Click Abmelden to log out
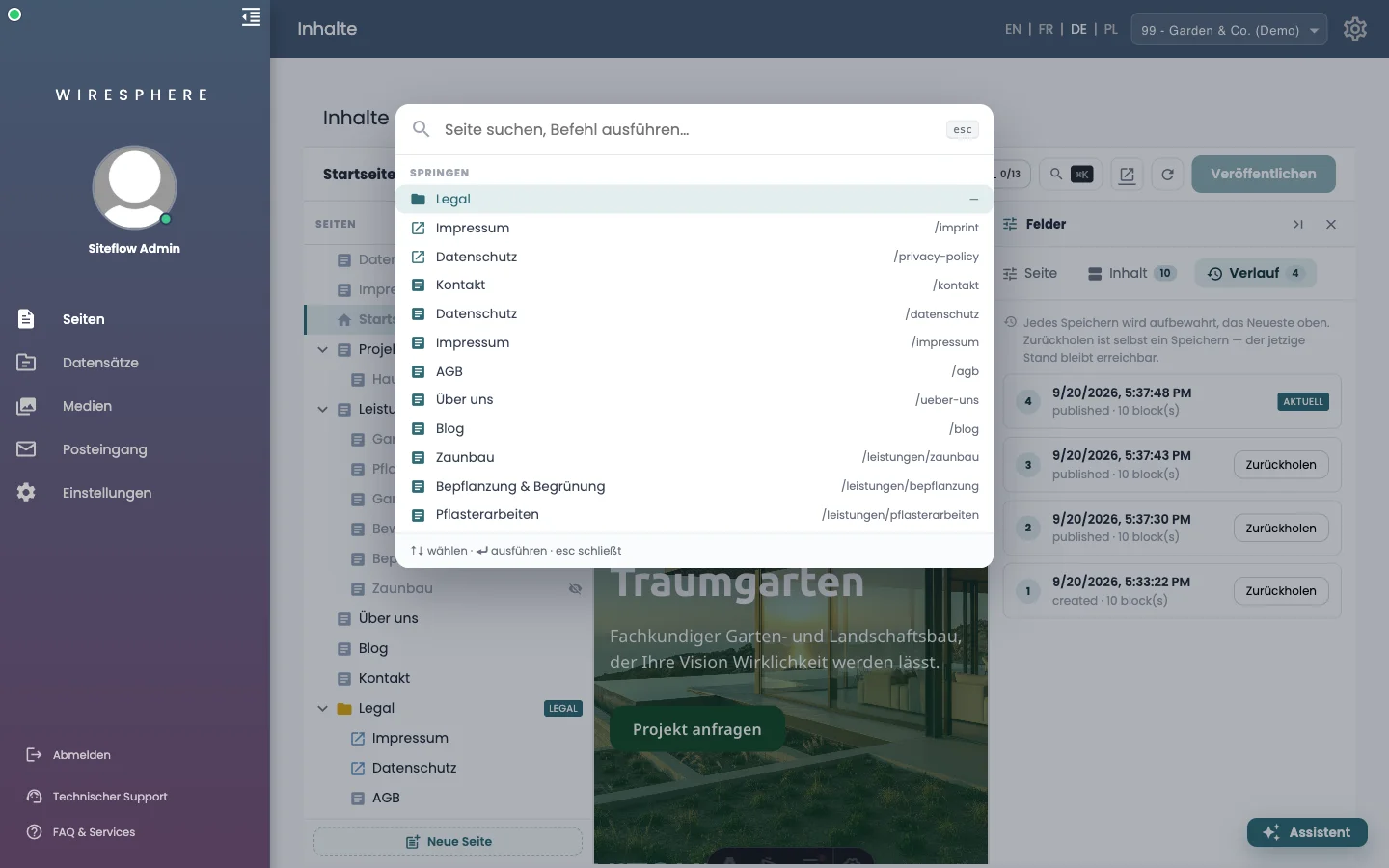 pos(68,755)
